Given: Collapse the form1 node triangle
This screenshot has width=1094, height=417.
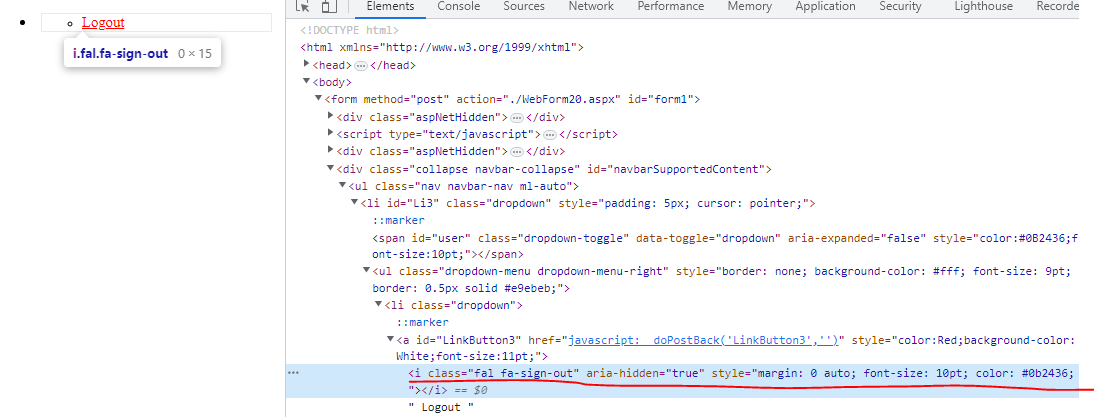Looking at the screenshot, I should 318,99.
